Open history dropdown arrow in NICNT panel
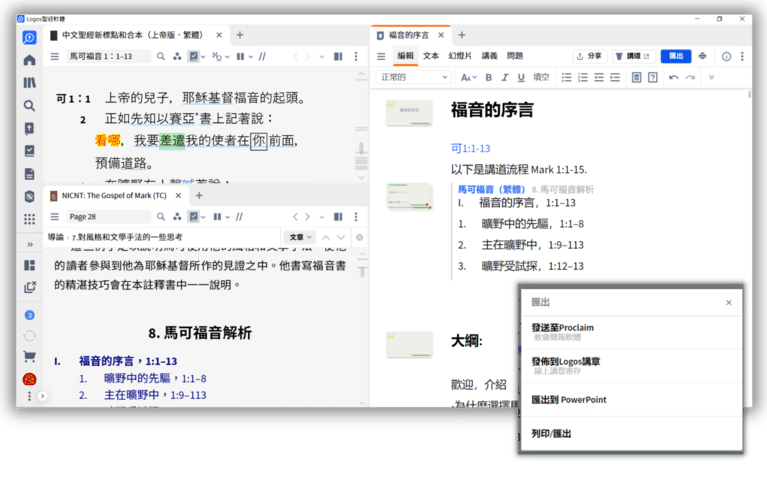Viewport: 767px width, 479px height. (321, 217)
